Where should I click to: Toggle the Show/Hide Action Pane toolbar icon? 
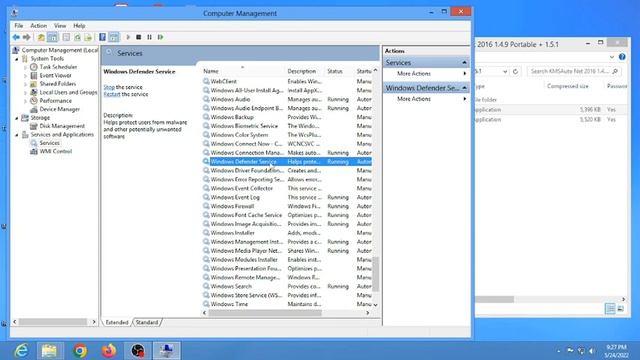(114, 37)
